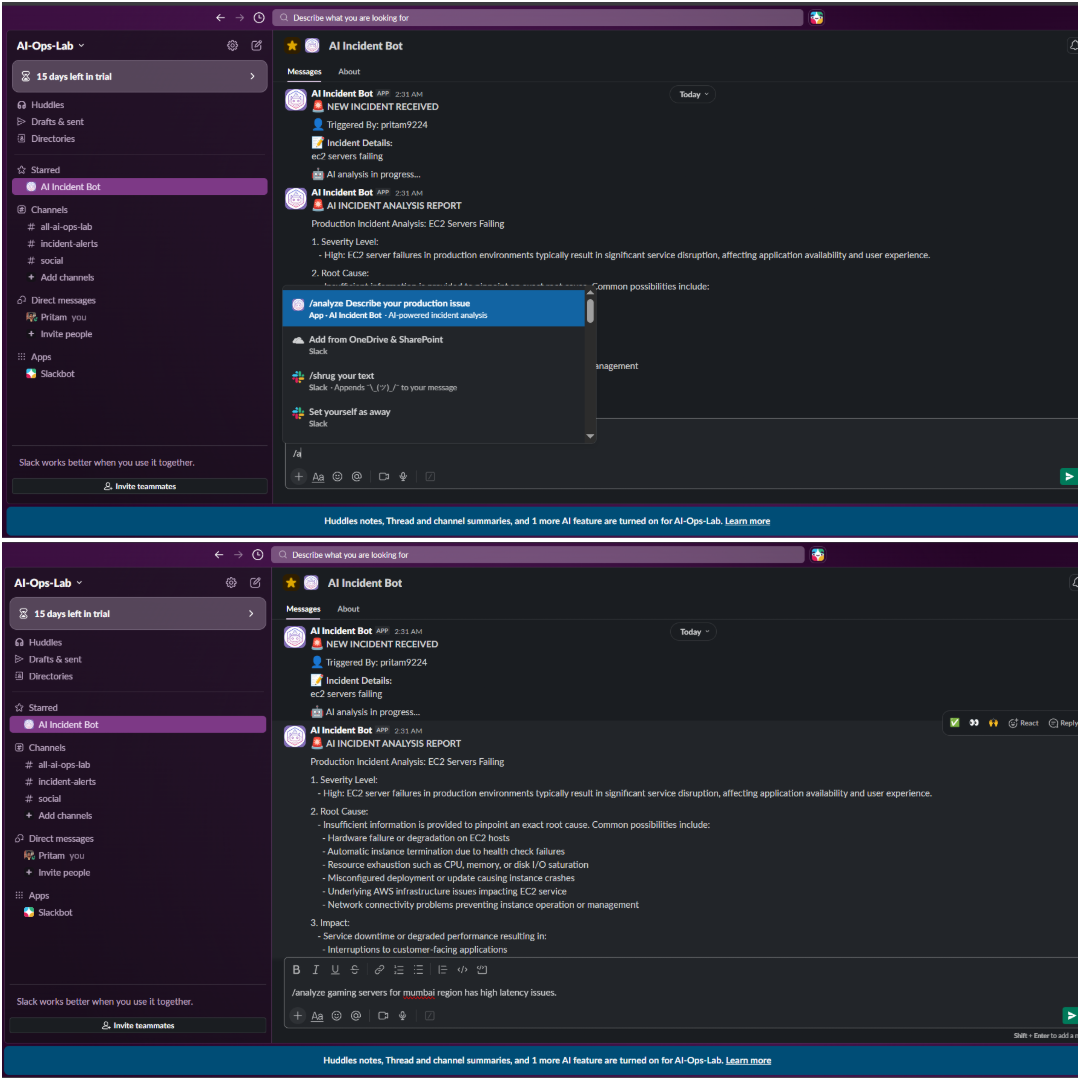Open the incident-alerts channel in lower window
Screen dimensions: 1080x1080
pos(66,782)
